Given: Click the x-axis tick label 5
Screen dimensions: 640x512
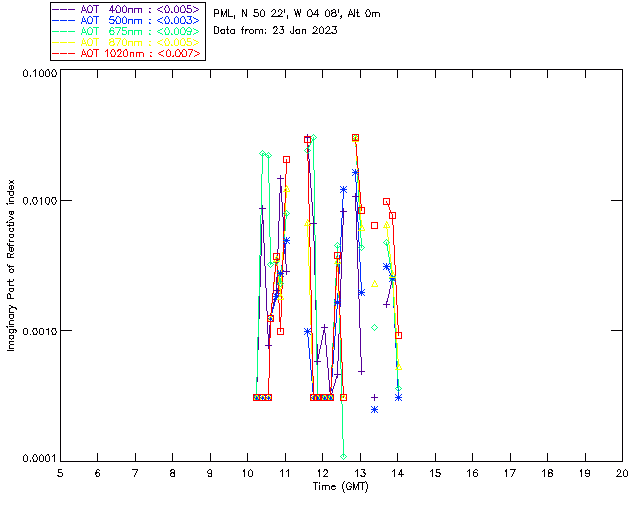Looking at the screenshot, I should (60, 473).
